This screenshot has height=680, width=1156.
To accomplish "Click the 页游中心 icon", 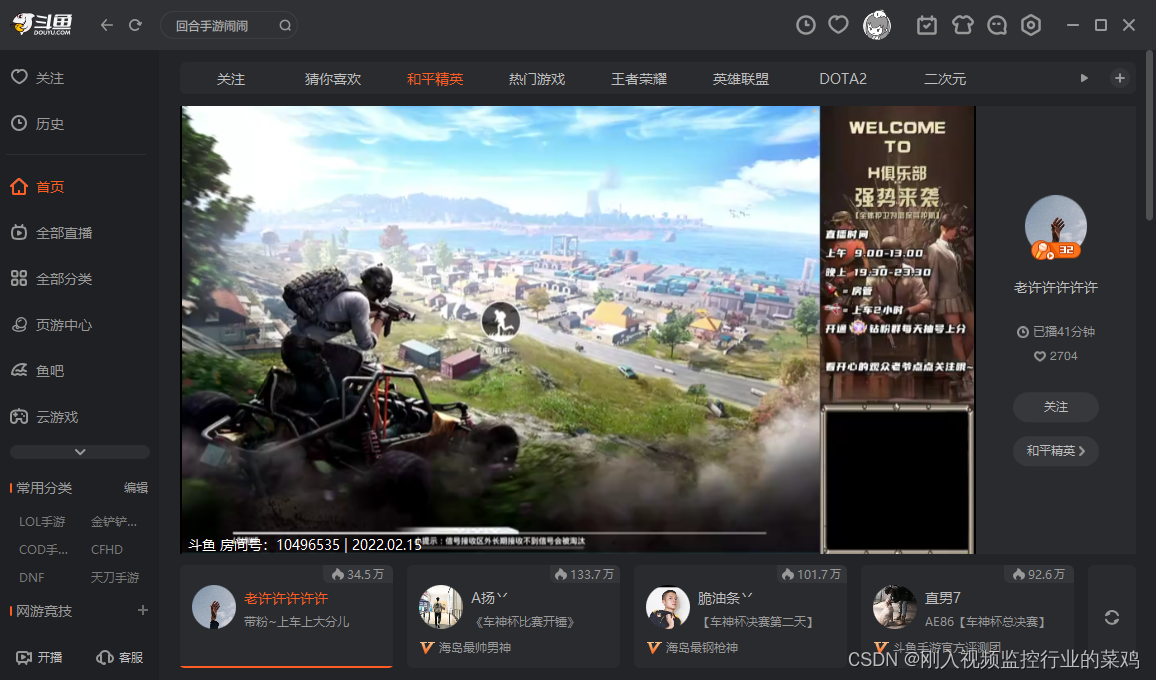I will pos(19,325).
